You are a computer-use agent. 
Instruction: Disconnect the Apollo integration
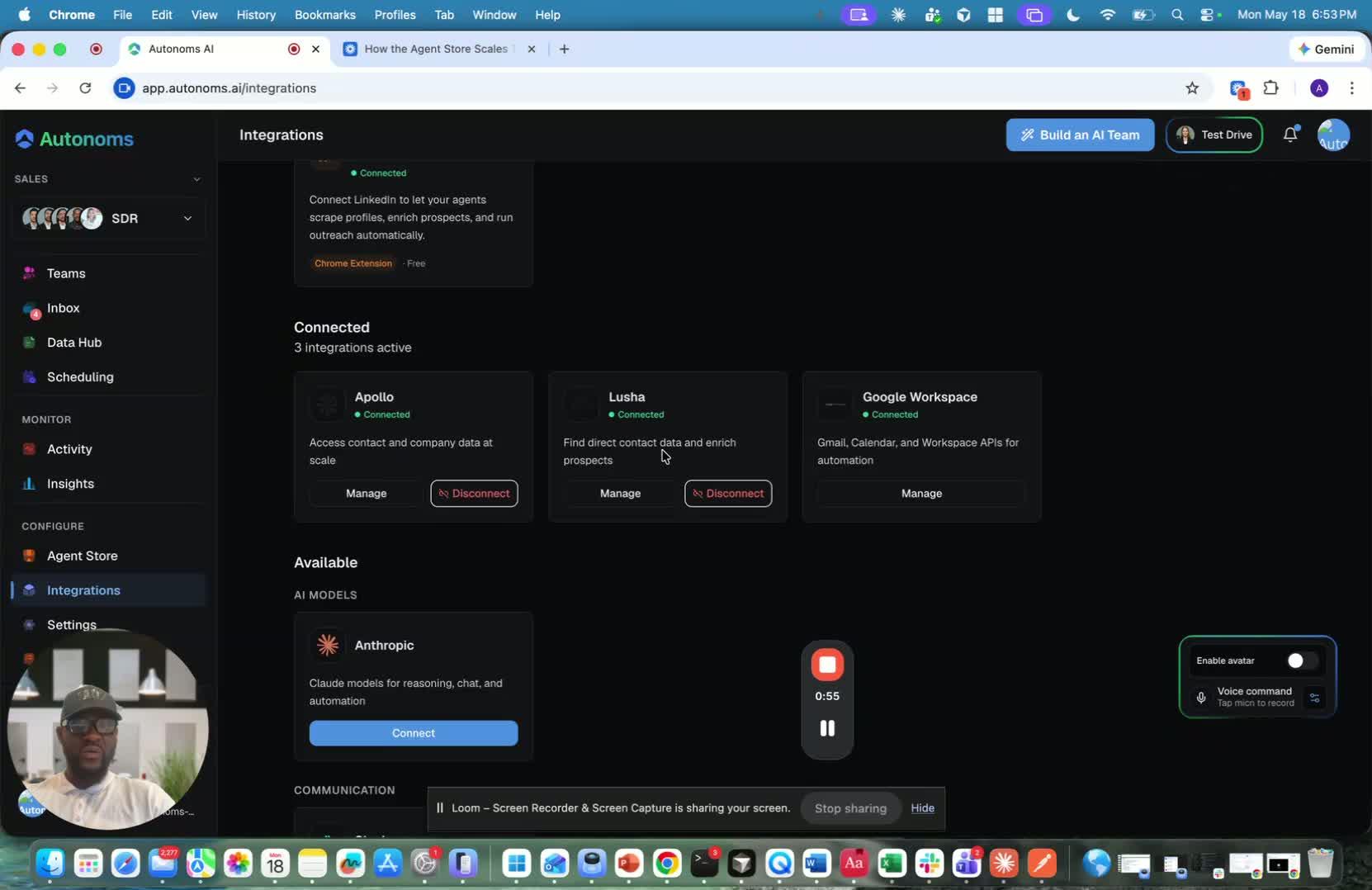(x=474, y=494)
